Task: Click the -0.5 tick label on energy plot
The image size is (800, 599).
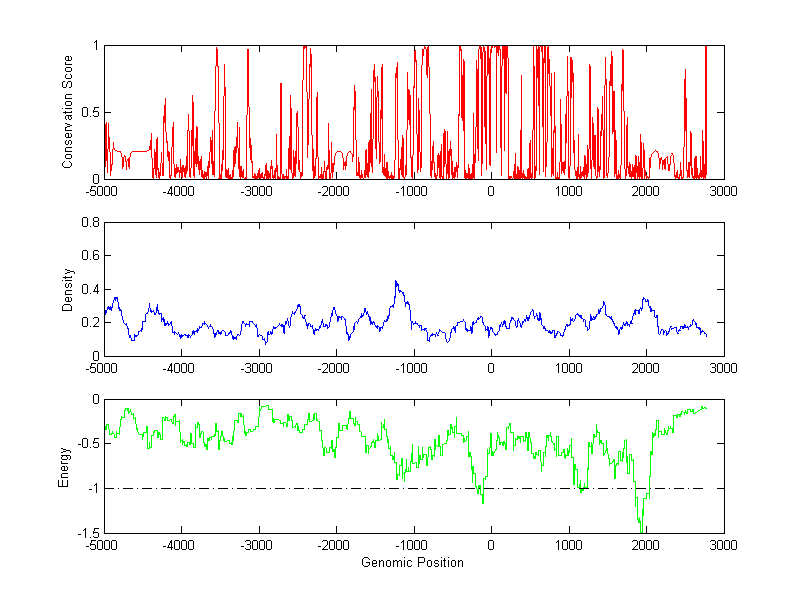Action: tap(88, 443)
